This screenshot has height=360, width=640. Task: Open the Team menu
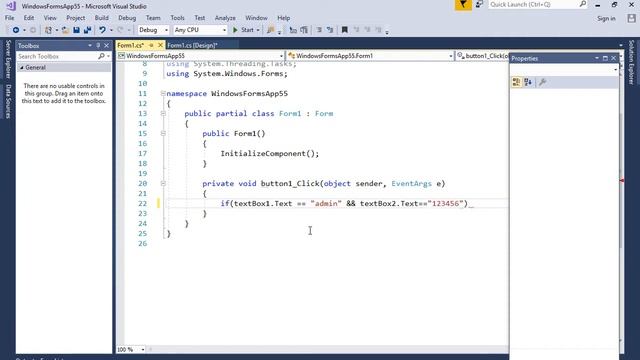pos(153,18)
